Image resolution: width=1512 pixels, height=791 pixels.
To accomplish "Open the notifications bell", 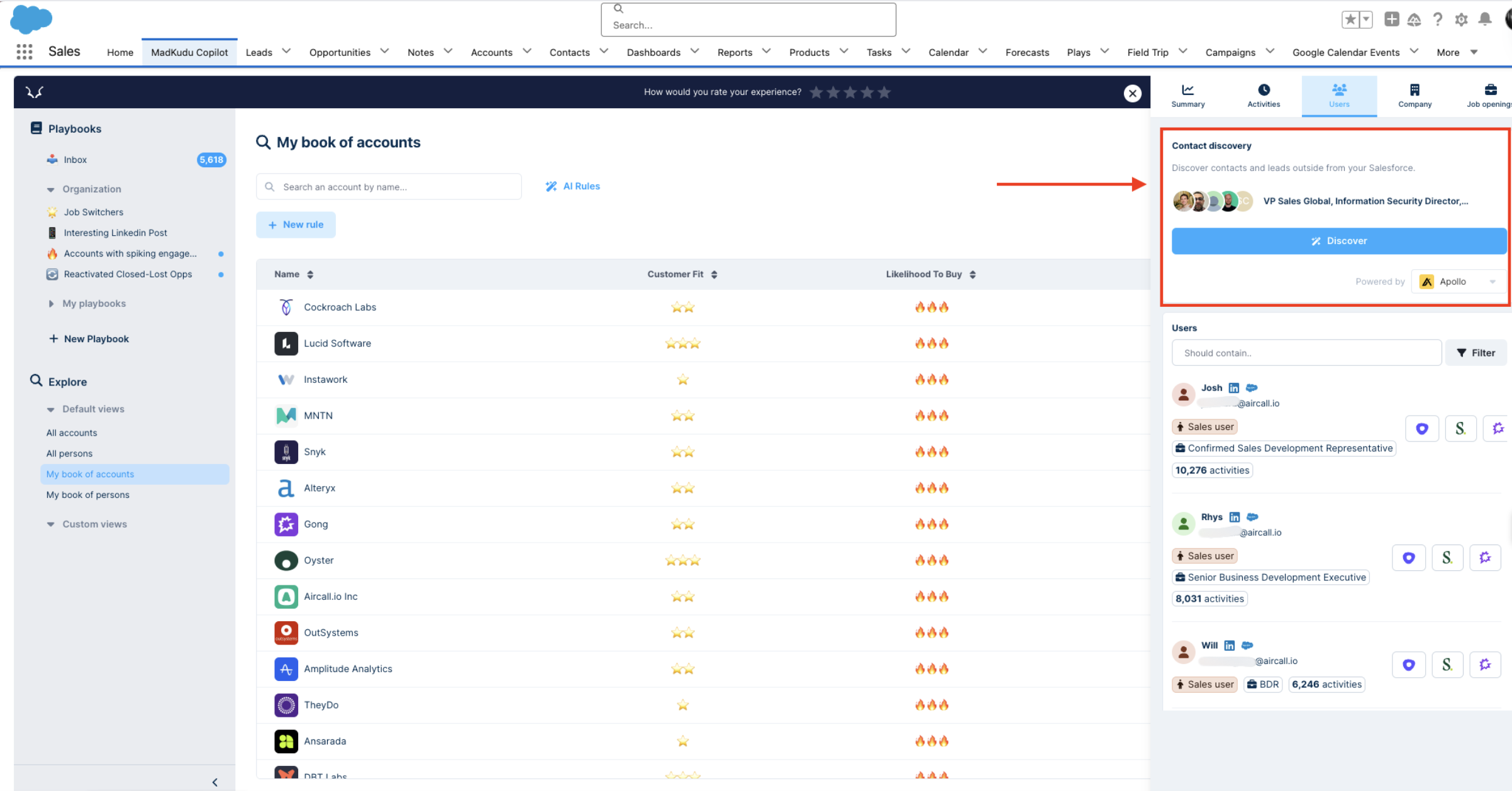I will point(1485,19).
